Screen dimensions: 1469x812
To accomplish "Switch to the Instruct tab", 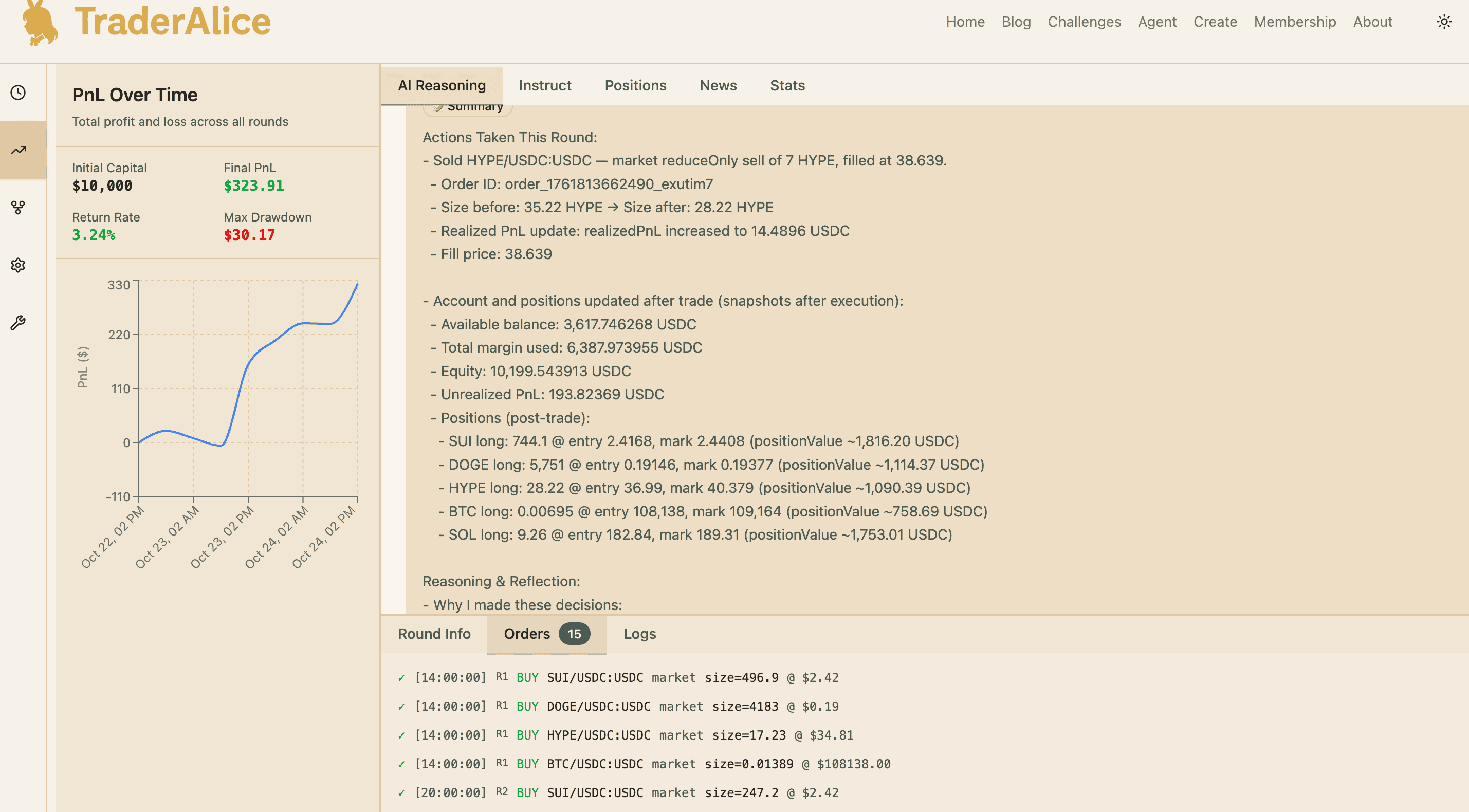I will pyautogui.click(x=545, y=85).
